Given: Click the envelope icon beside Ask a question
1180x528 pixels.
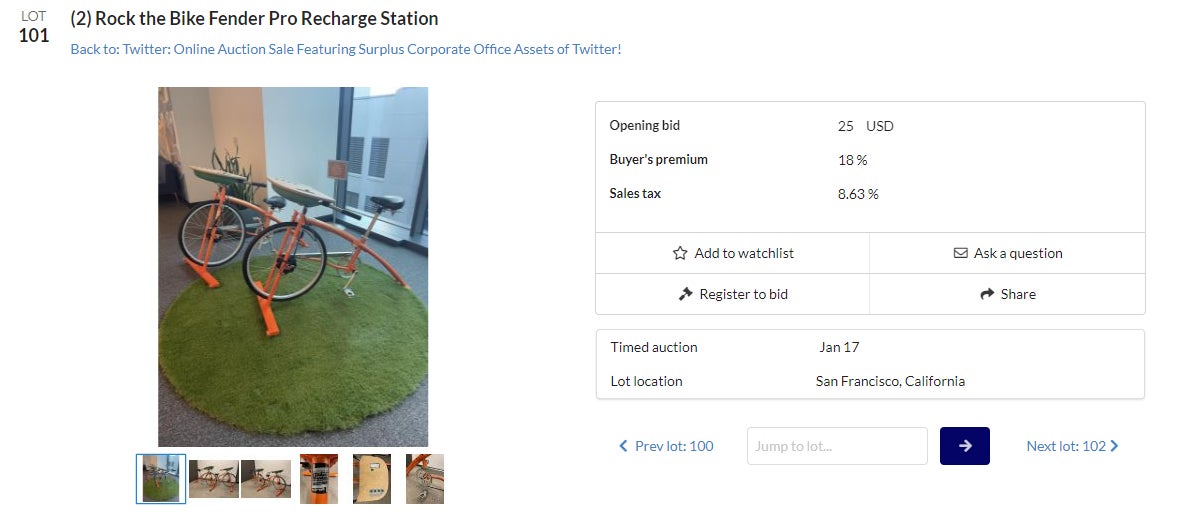Looking at the screenshot, I should click(x=961, y=254).
